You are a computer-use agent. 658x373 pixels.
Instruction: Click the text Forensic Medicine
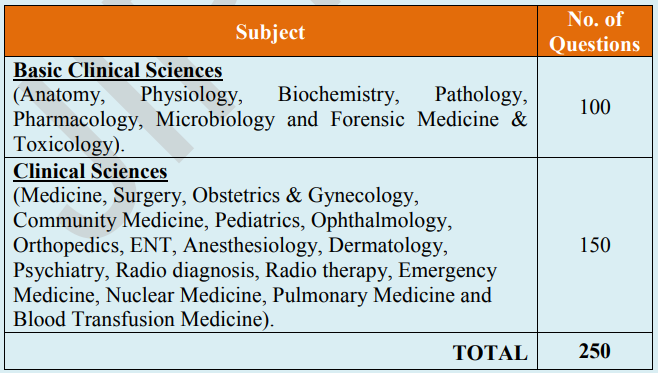pyautogui.click(x=415, y=119)
